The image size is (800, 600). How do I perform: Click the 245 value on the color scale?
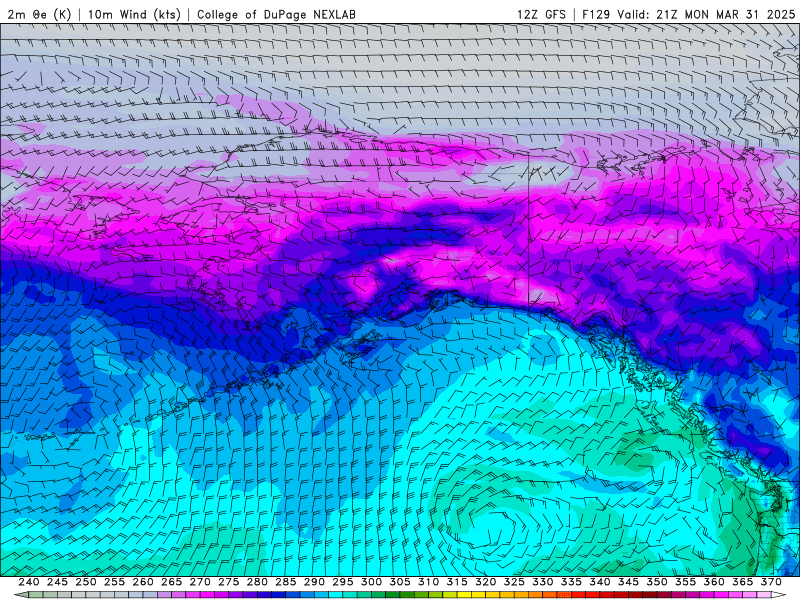coord(57,582)
